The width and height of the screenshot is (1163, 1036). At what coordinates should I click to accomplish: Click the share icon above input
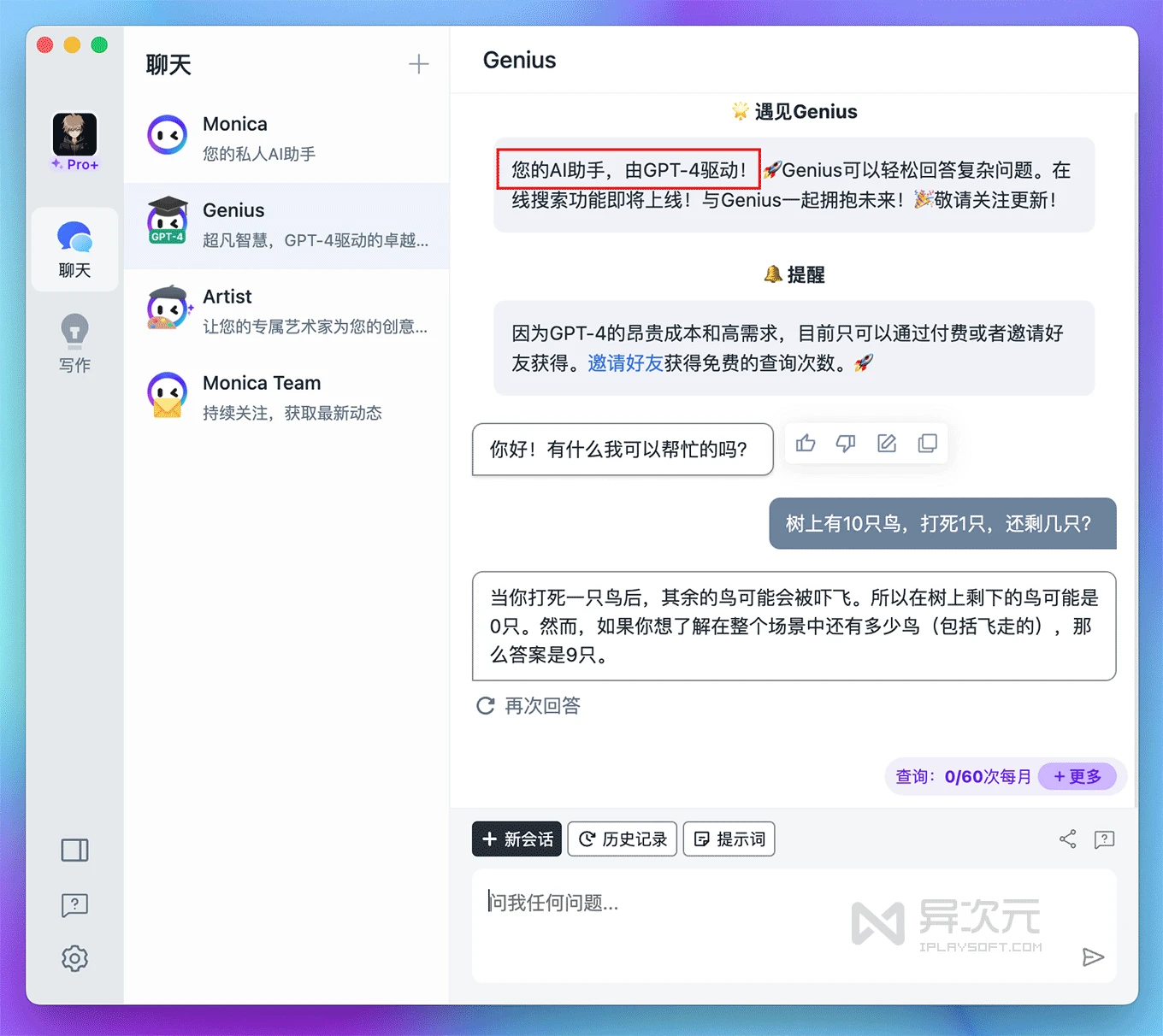click(1067, 839)
